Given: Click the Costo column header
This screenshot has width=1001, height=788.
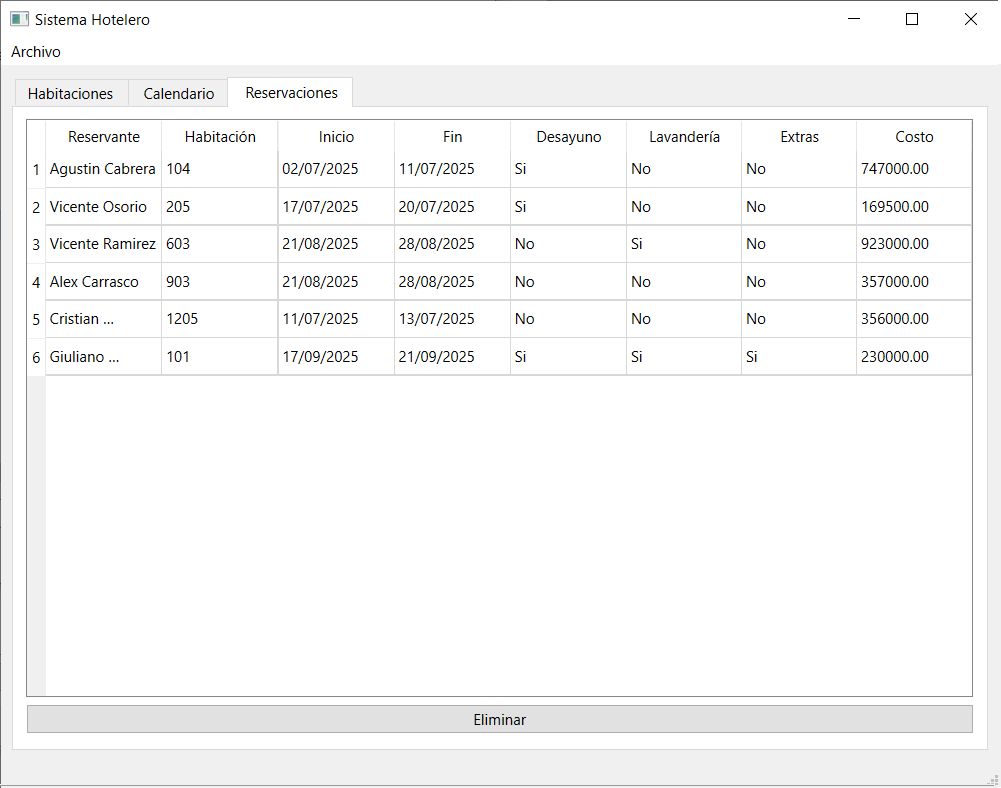Looking at the screenshot, I should (914, 137).
